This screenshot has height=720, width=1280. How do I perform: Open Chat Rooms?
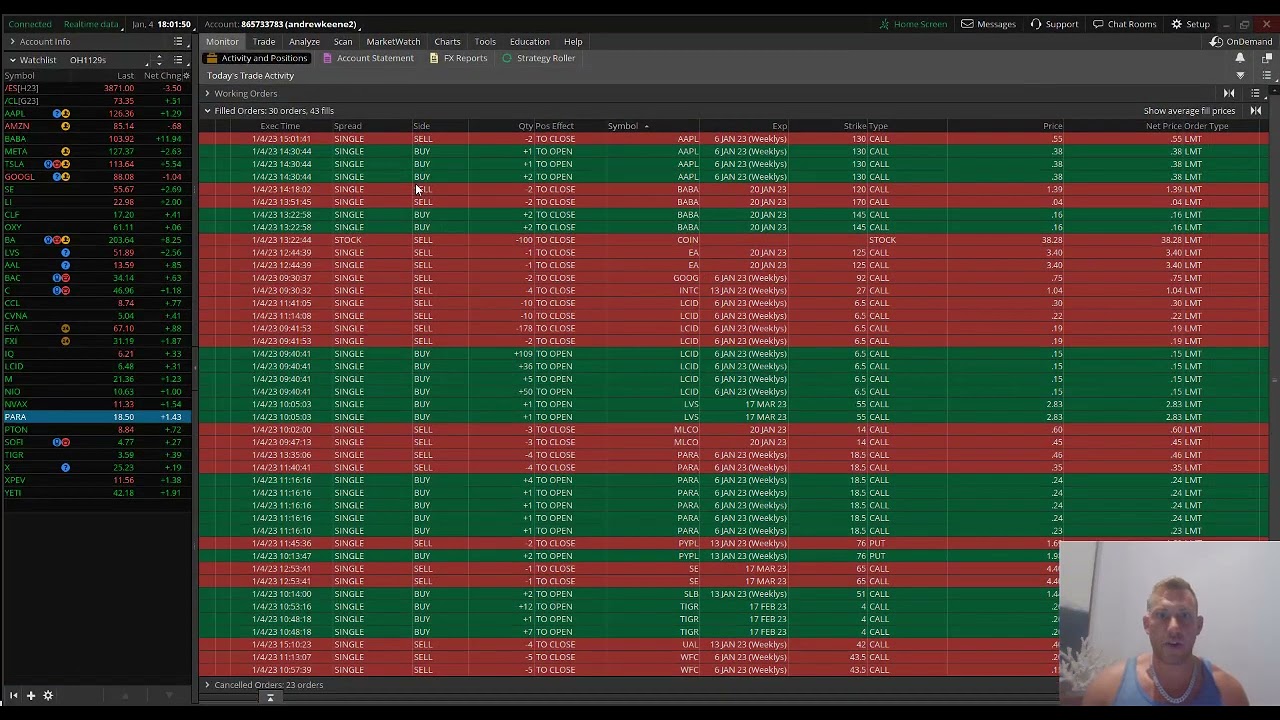[x=1124, y=24]
